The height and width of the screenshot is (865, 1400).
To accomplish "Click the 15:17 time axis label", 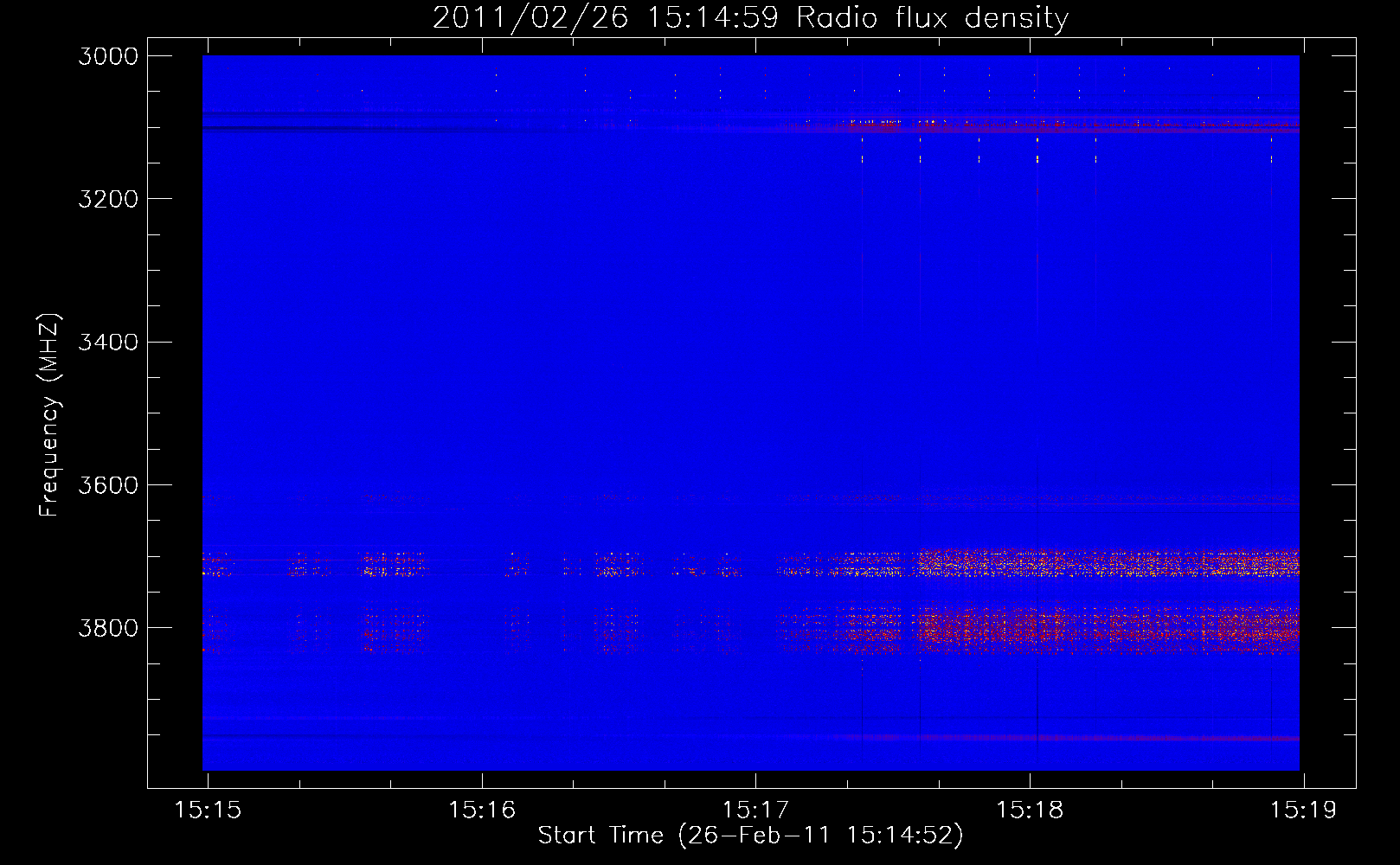I will coord(756,810).
